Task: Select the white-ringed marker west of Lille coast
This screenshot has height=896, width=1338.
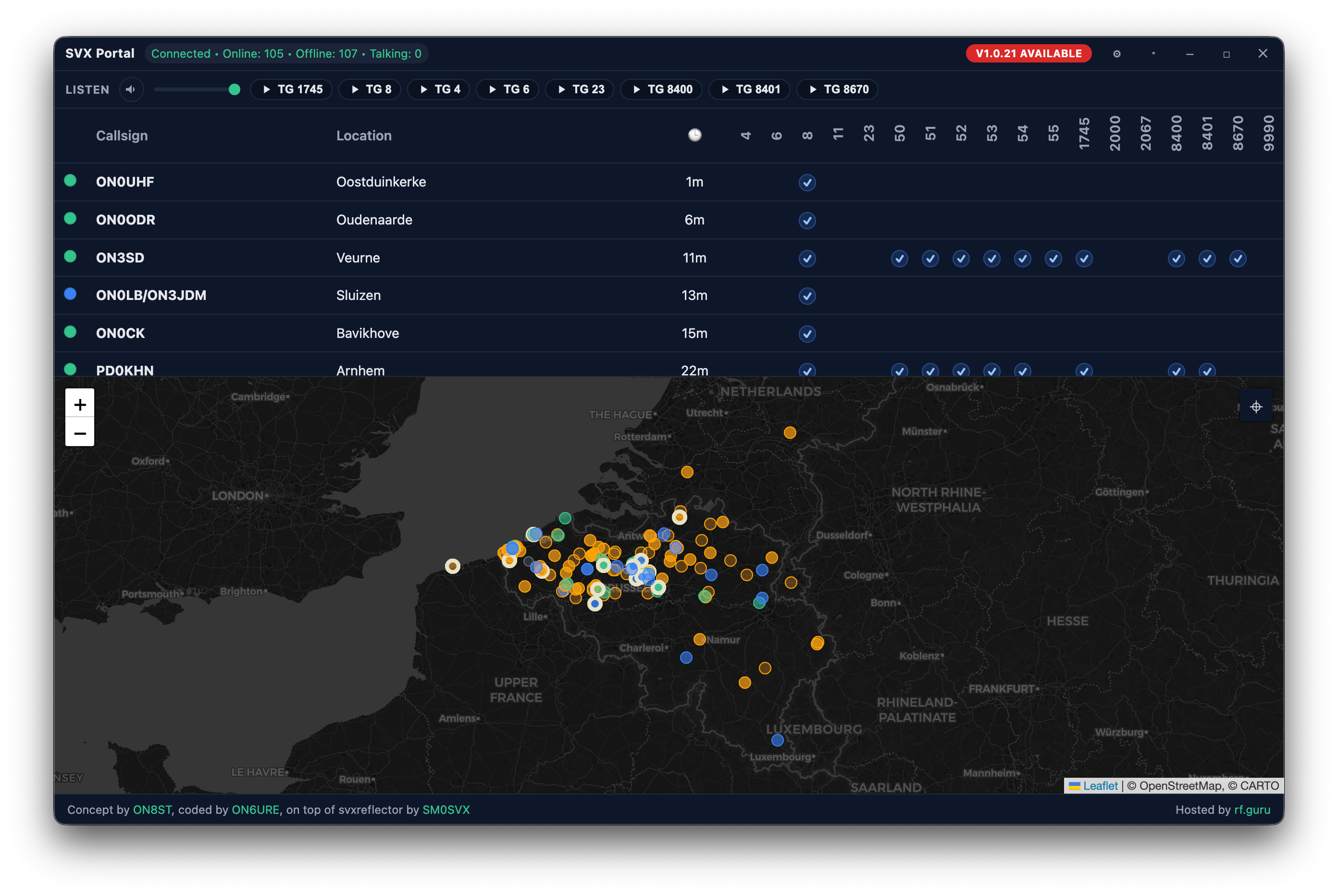Action: (452, 566)
